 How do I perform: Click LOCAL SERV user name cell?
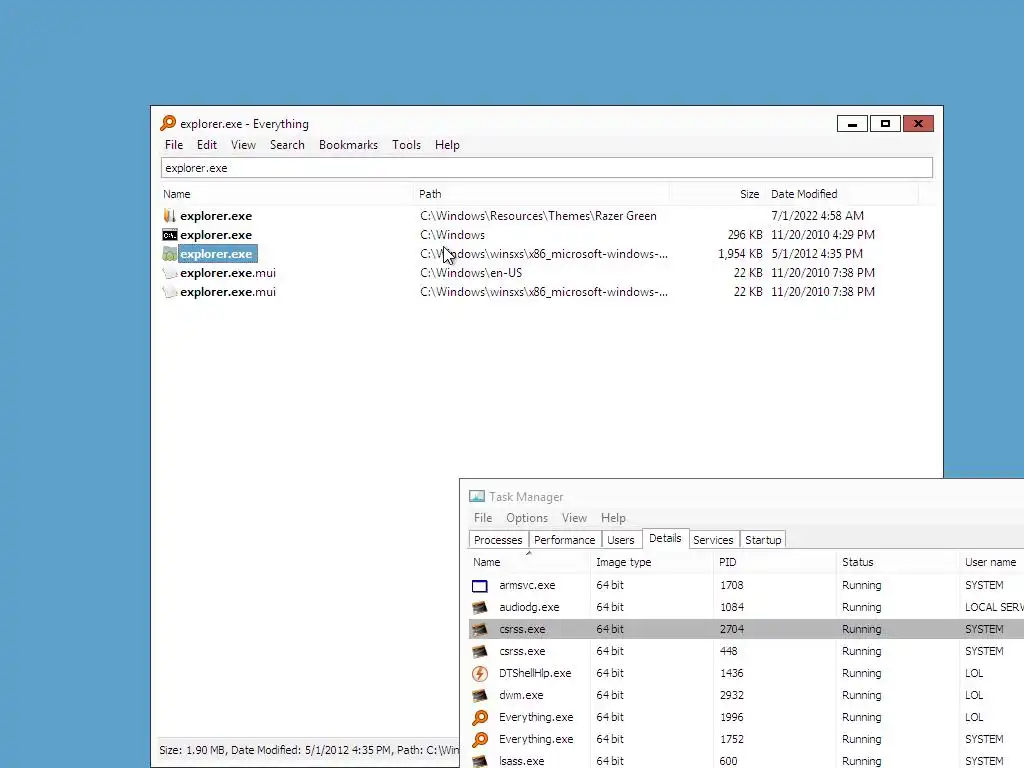click(994, 607)
